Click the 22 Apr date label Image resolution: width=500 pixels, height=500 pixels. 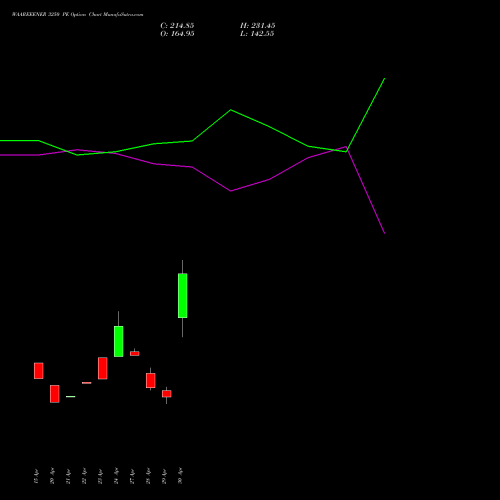(84, 476)
